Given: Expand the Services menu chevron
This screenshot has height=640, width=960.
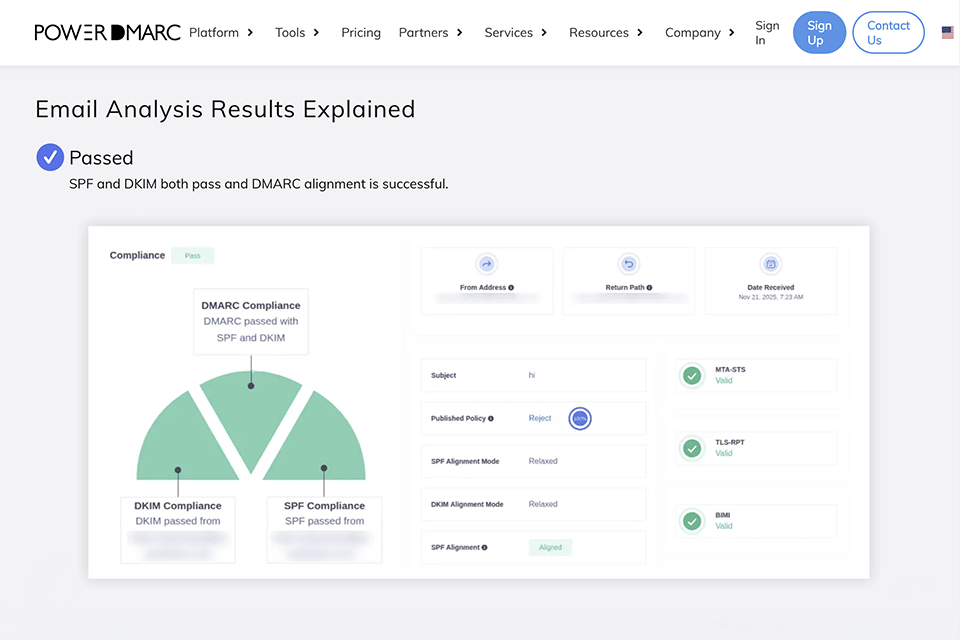Looking at the screenshot, I should [544, 32].
